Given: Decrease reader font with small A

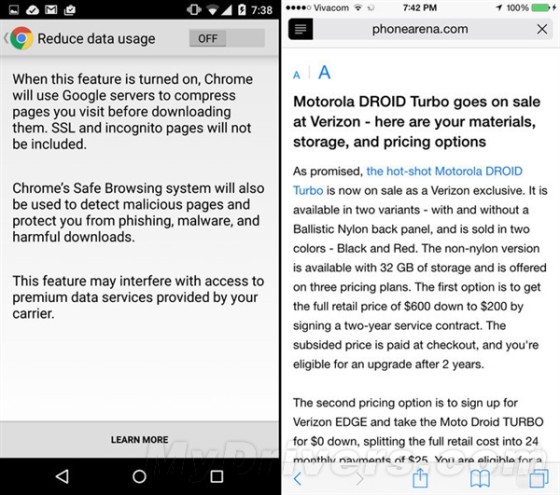Looking at the screenshot, I should 296,75.
